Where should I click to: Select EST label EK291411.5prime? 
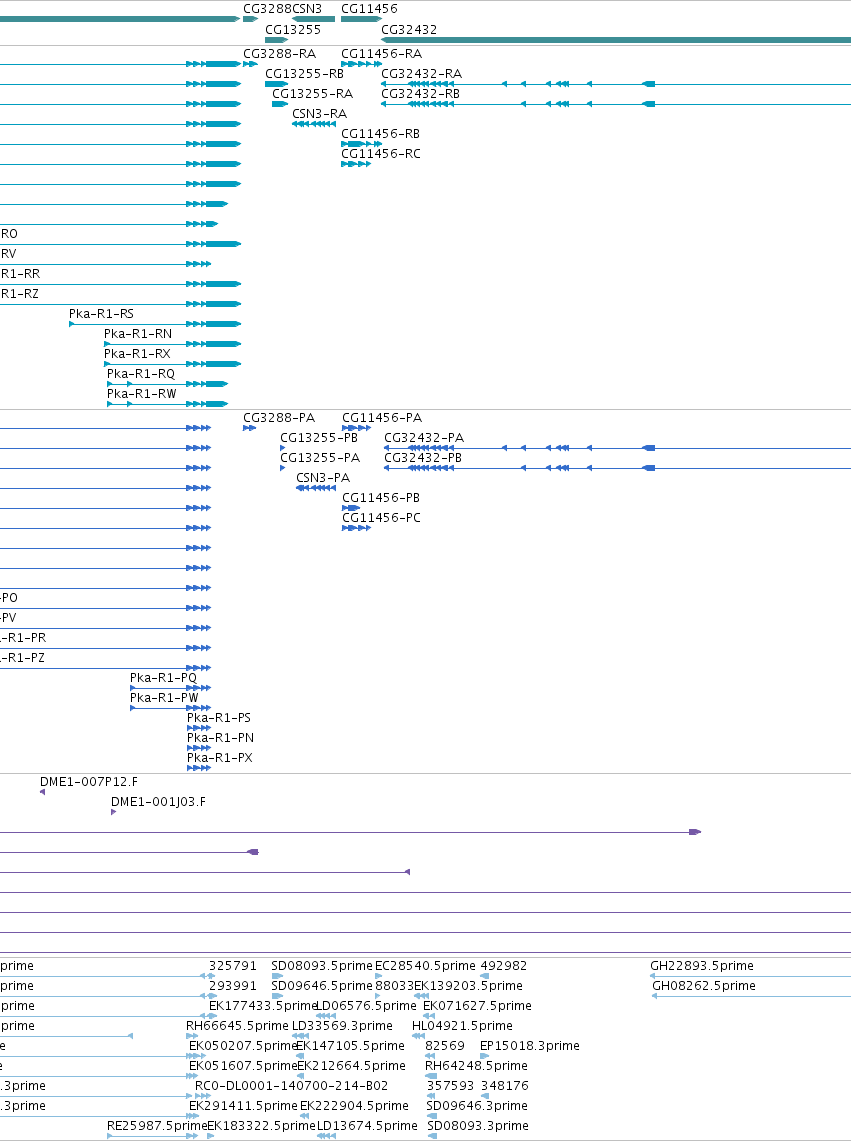243,1106
